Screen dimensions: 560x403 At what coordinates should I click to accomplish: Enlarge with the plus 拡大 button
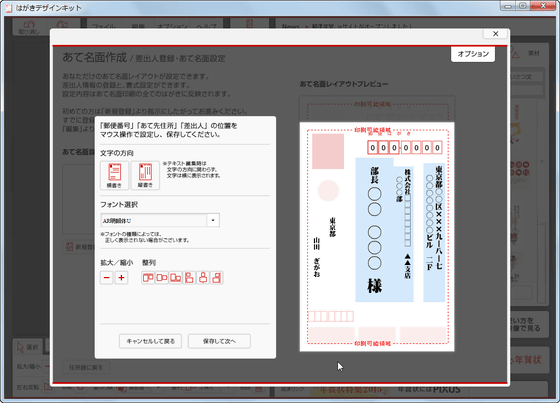point(121,278)
